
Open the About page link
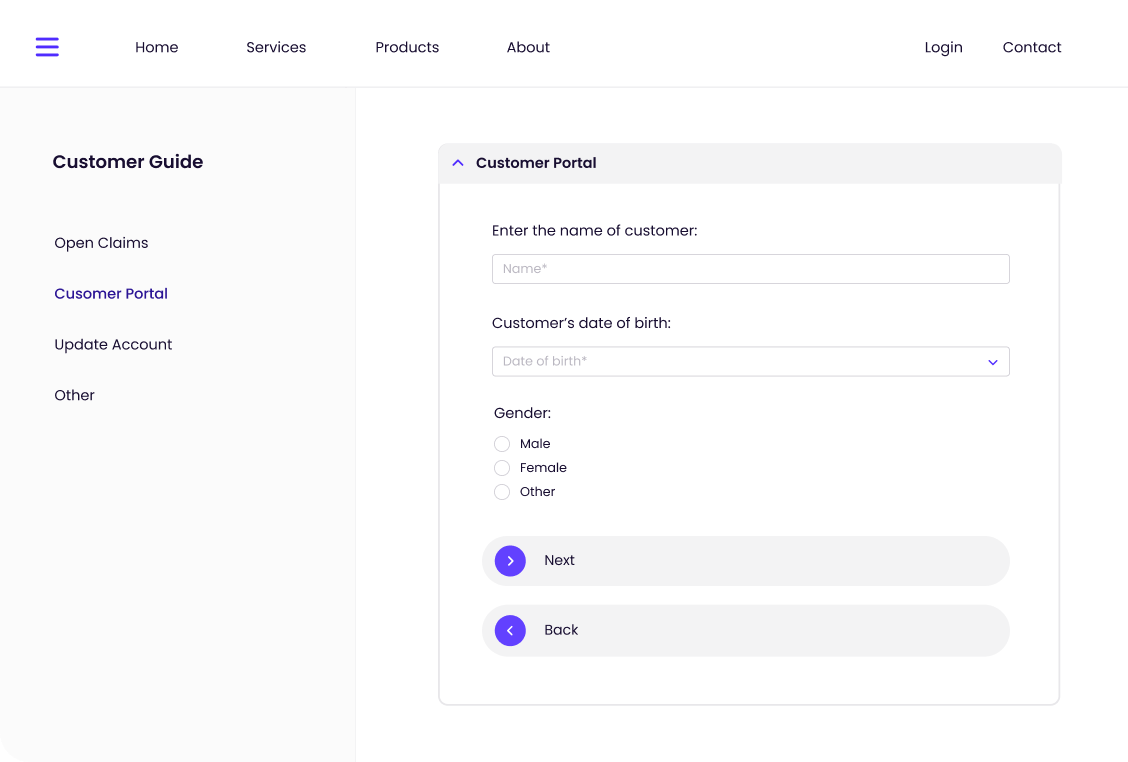[x=528, y=47]
